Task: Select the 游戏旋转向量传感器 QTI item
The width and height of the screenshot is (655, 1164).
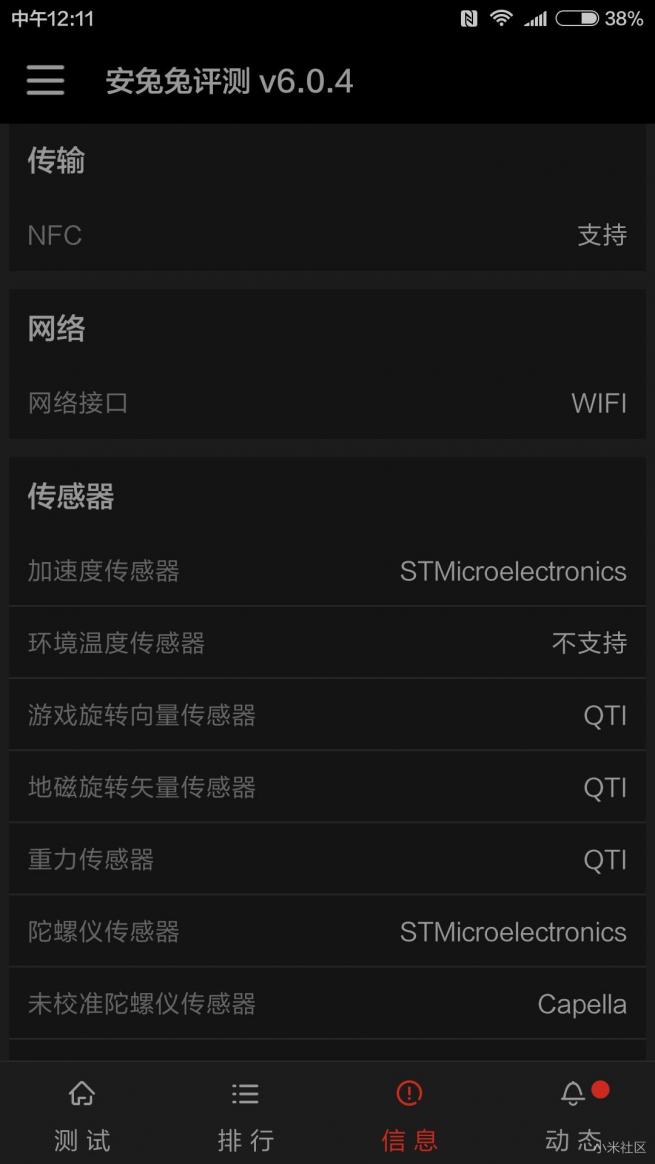Action: [327, 715]
